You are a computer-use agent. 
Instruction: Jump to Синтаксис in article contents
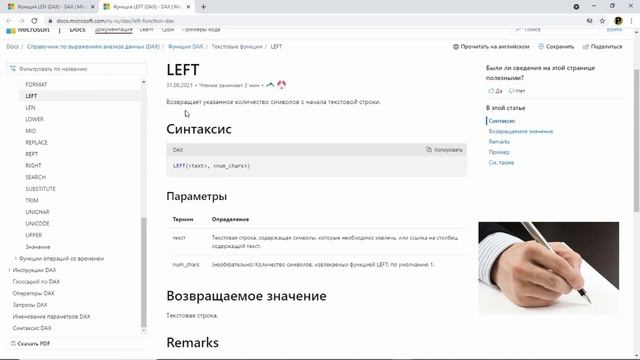pos(502,121)
